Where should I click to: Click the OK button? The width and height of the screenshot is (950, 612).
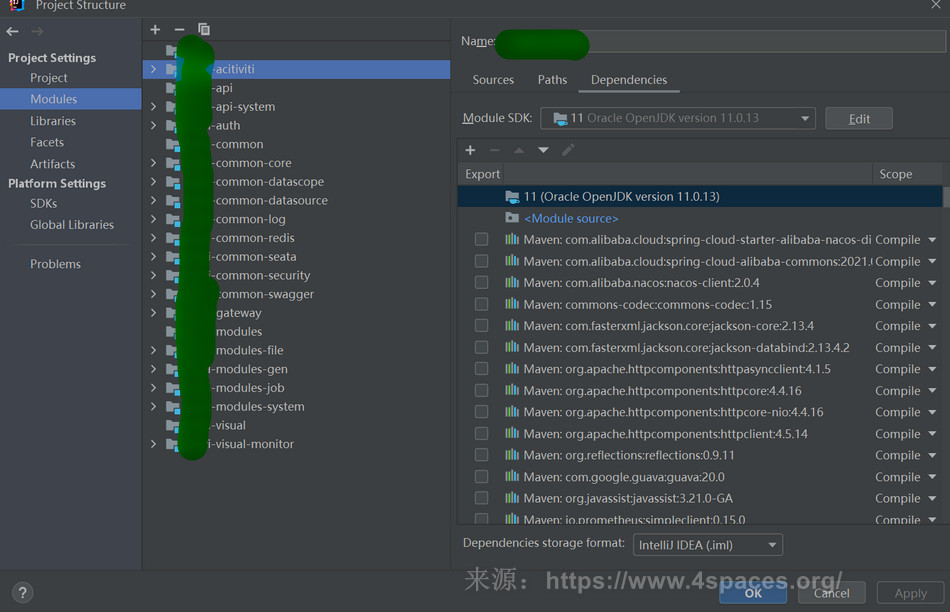click(x=752, y=593)
